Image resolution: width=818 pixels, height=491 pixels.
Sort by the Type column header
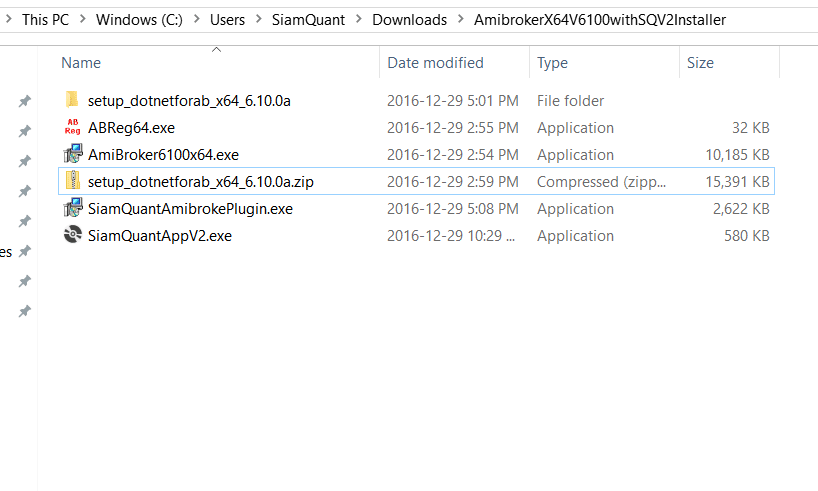pos(552,63)
